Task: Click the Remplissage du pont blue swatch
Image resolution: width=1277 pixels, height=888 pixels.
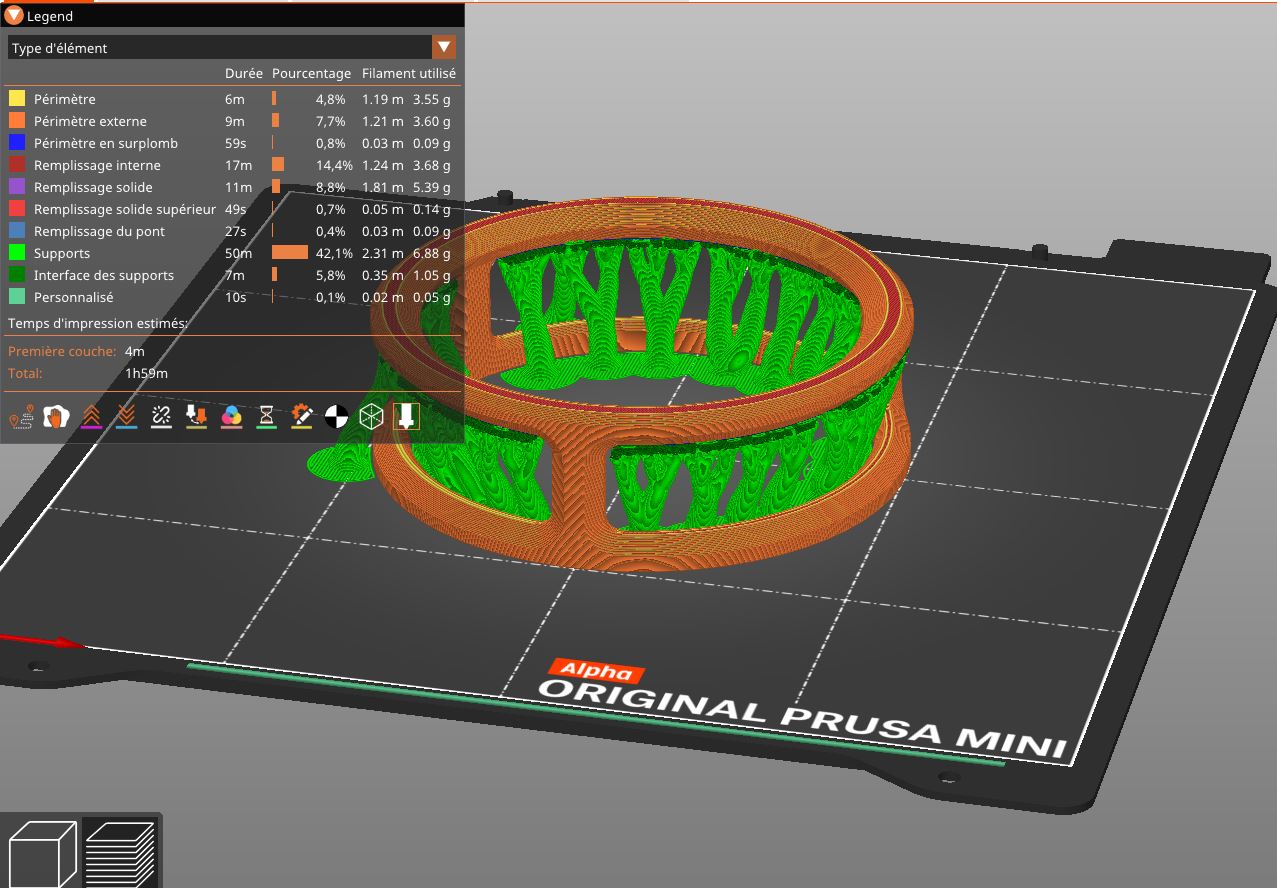Action: point(17,231)
